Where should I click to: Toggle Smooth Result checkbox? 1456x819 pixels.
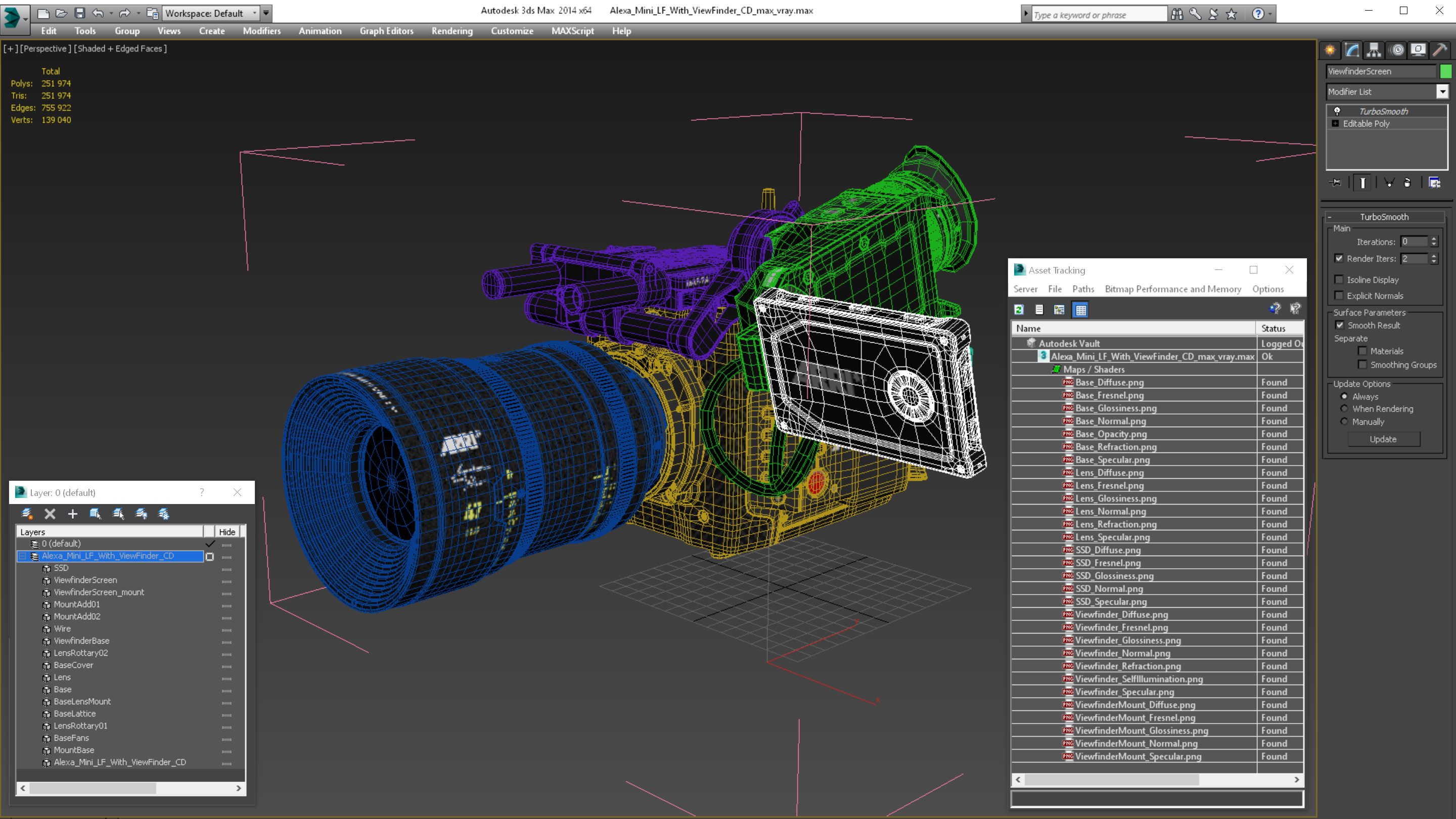(x=1340, y=325)
